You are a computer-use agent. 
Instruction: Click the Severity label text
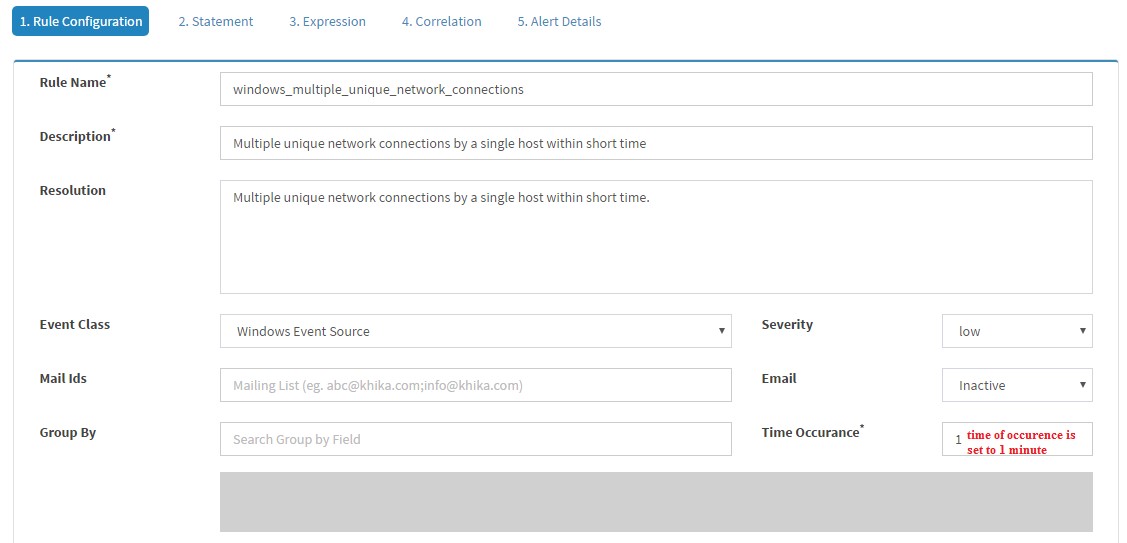click(787, 324)
